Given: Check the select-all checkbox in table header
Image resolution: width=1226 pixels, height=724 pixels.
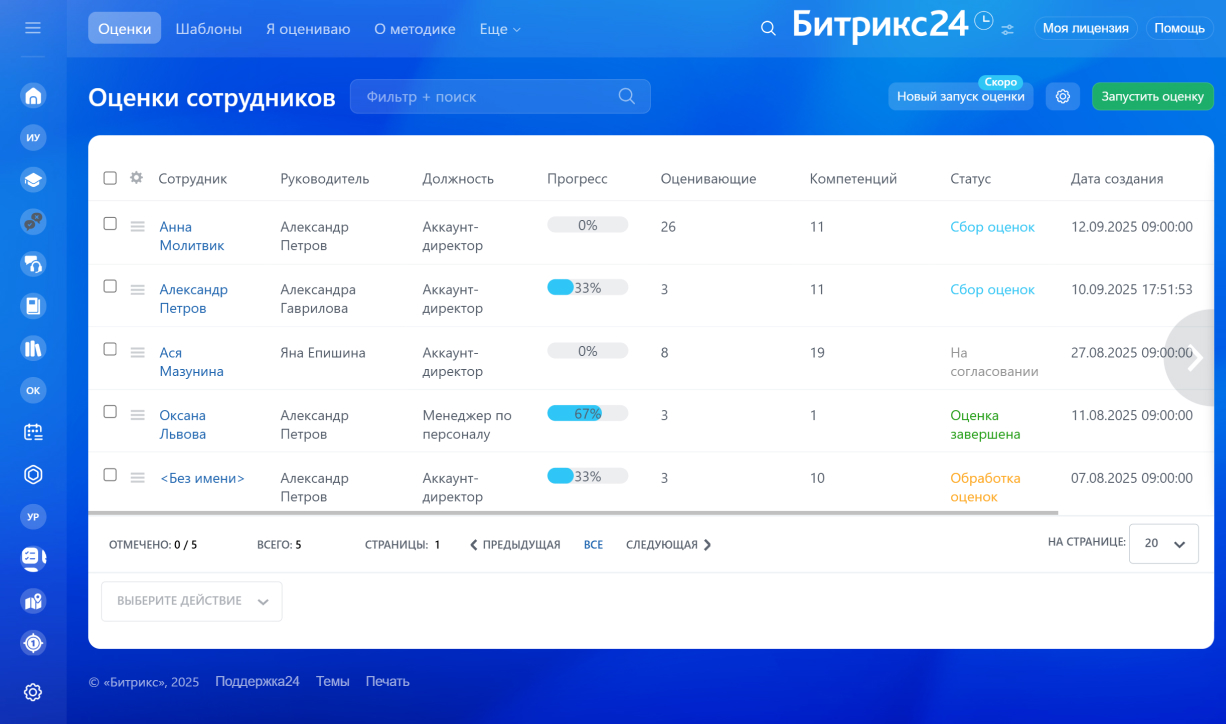Looking at the screenshot, I should tap(110, 178).
